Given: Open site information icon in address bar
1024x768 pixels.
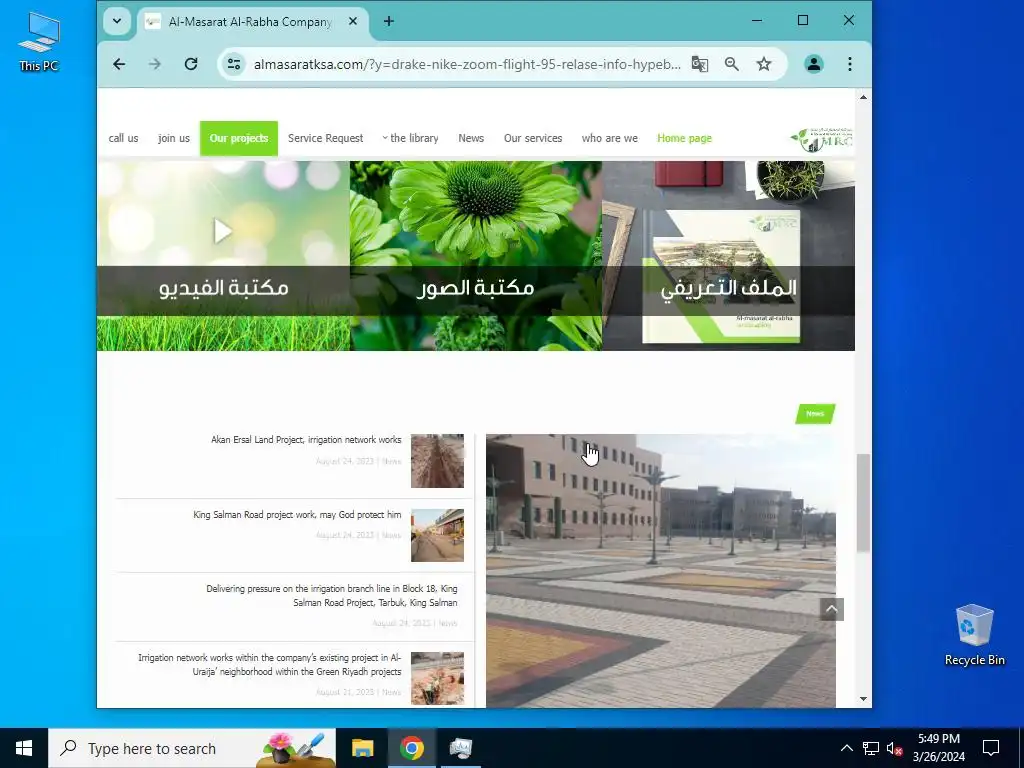Looking at the screenshot, I should (234, 64).
